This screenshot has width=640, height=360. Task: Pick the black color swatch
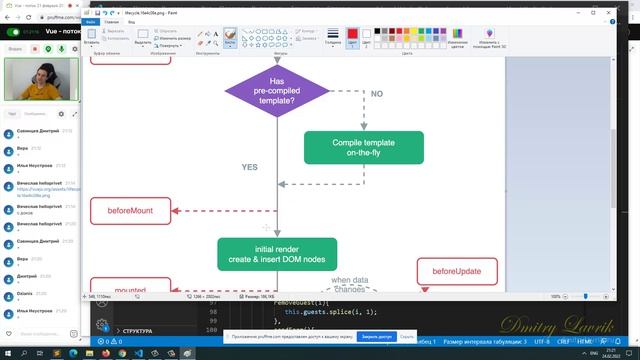[x=377, y=31]
